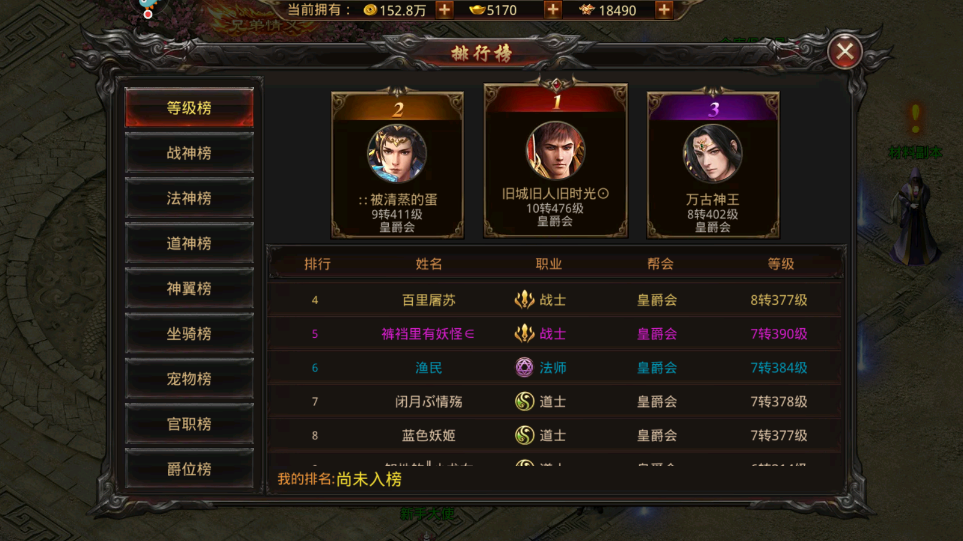Viewport: 963px width, 541px height.
Task: Open the 坐骑榜 mount ranking
Action: (x=189, y=333)
